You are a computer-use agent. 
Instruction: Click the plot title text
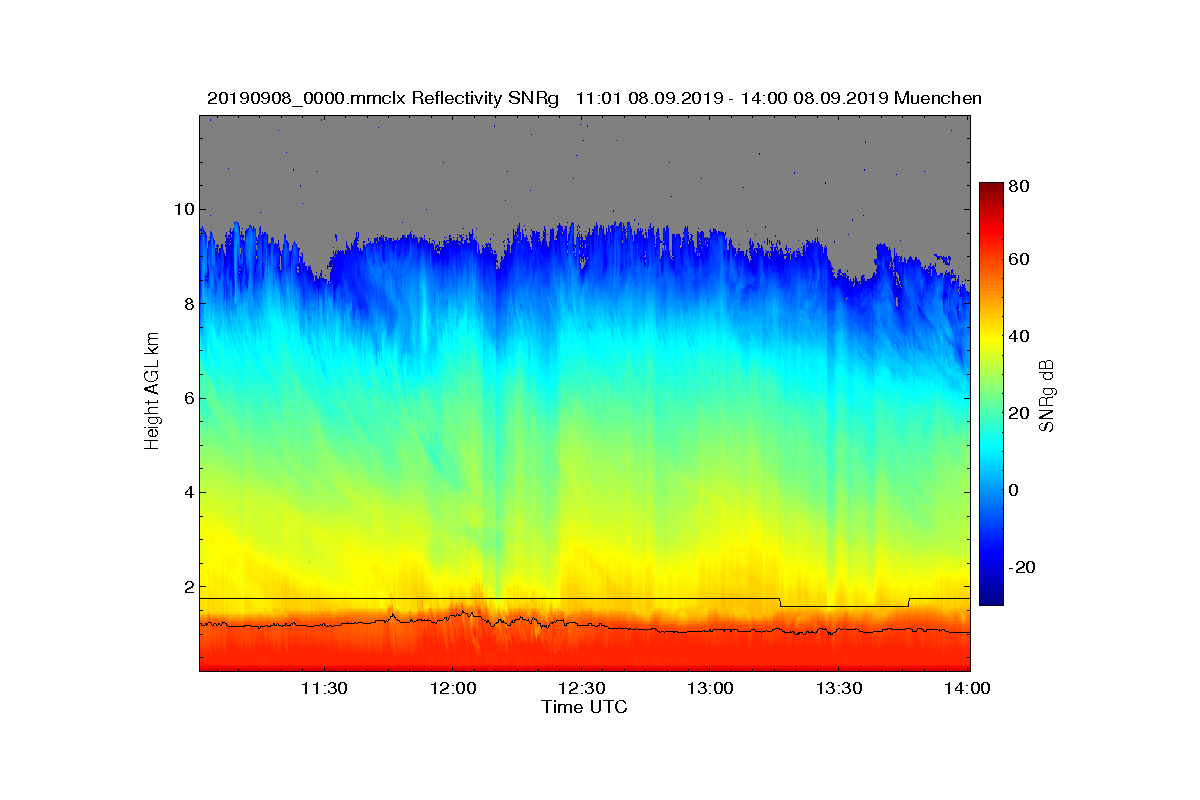(x=594, y=98)
